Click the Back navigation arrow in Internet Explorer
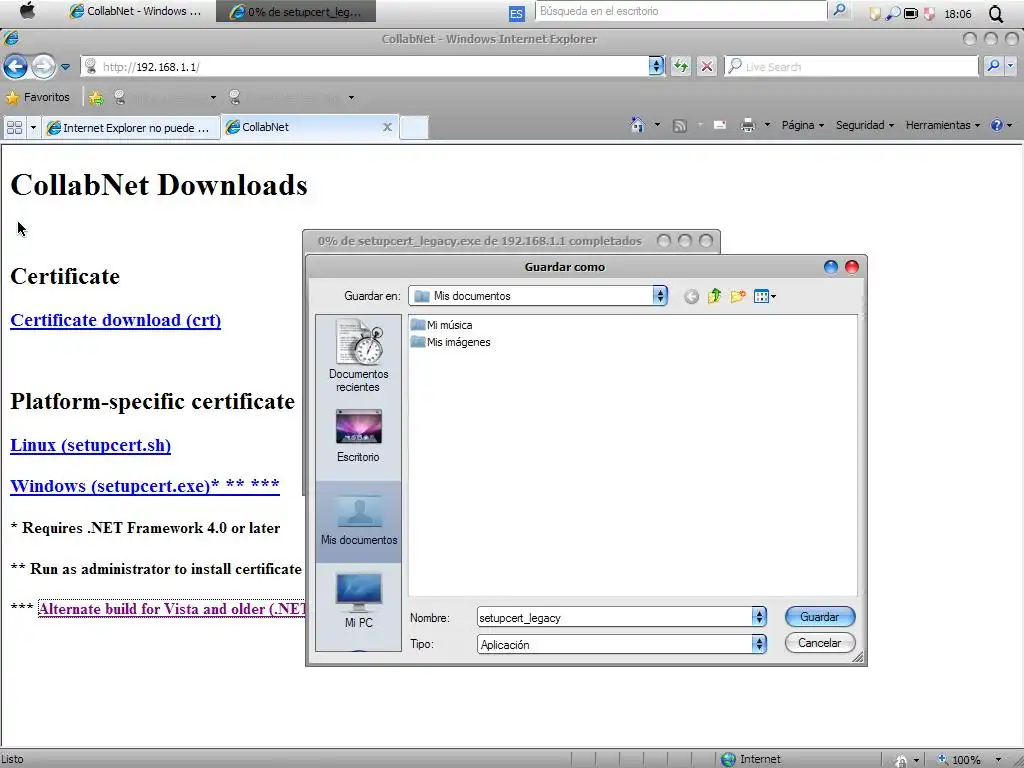 point(16,66)
